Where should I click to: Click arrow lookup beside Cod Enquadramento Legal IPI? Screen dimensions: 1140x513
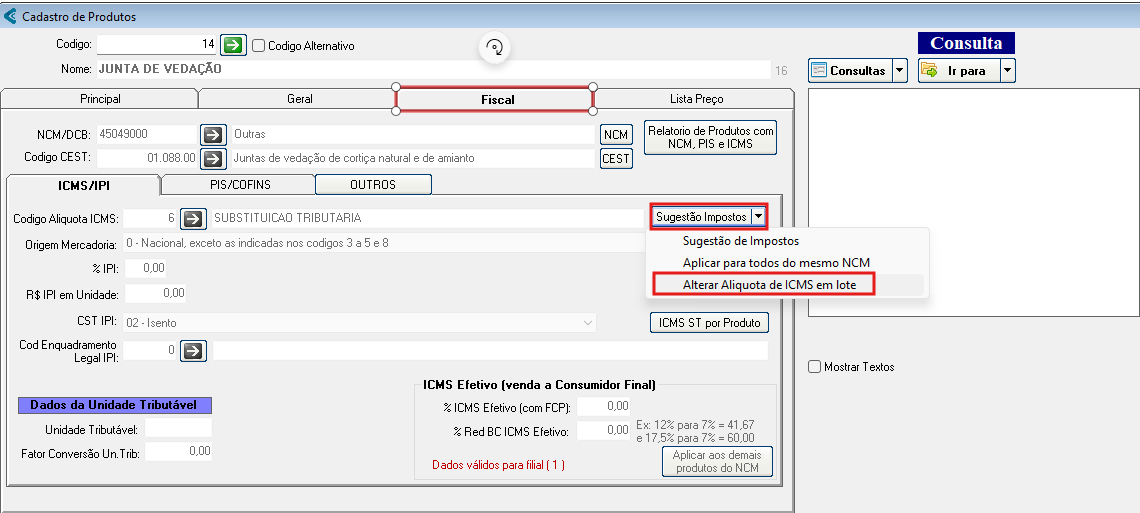[x=194, y=351]
